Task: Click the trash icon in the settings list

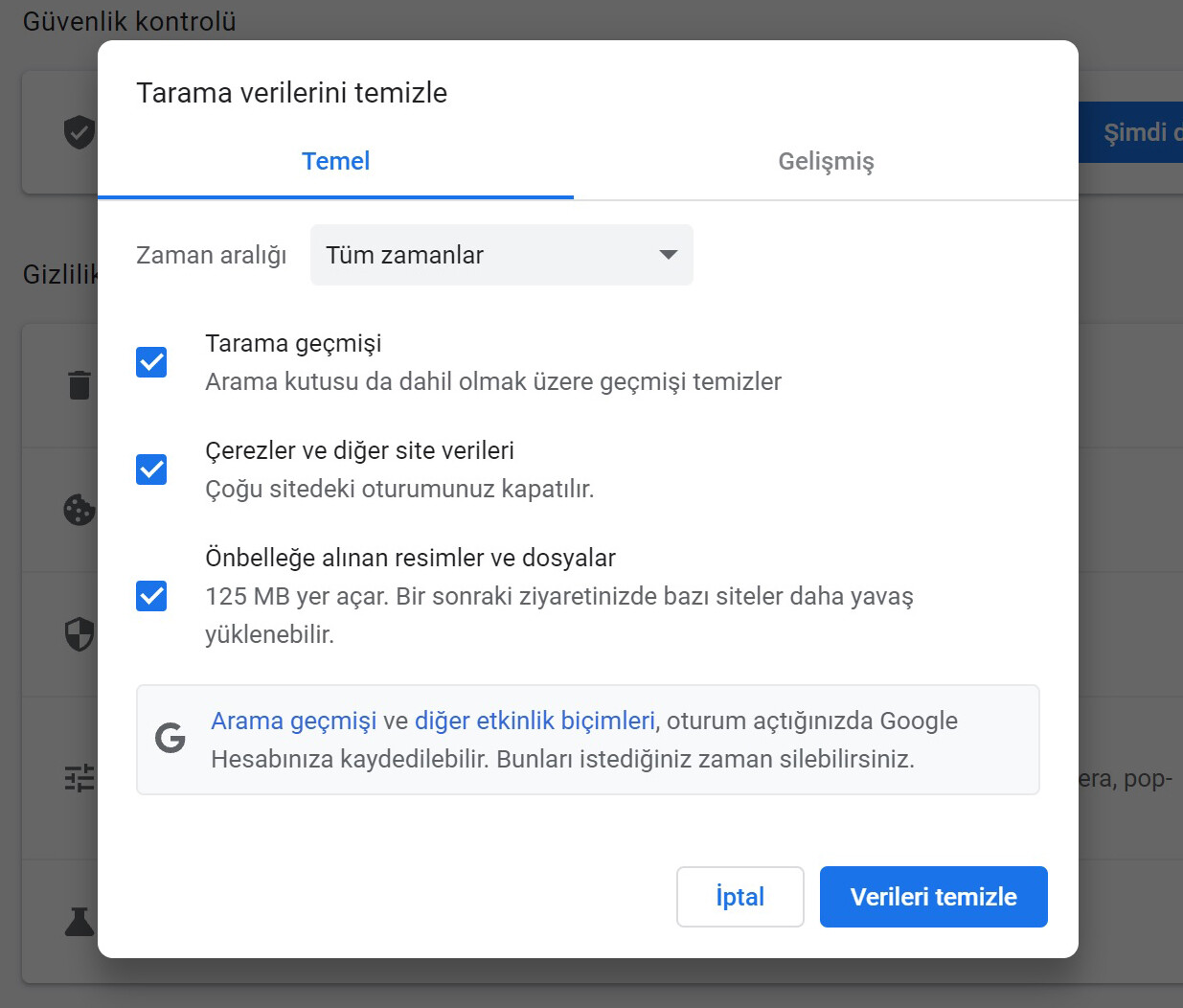Action: click(79, 385)
